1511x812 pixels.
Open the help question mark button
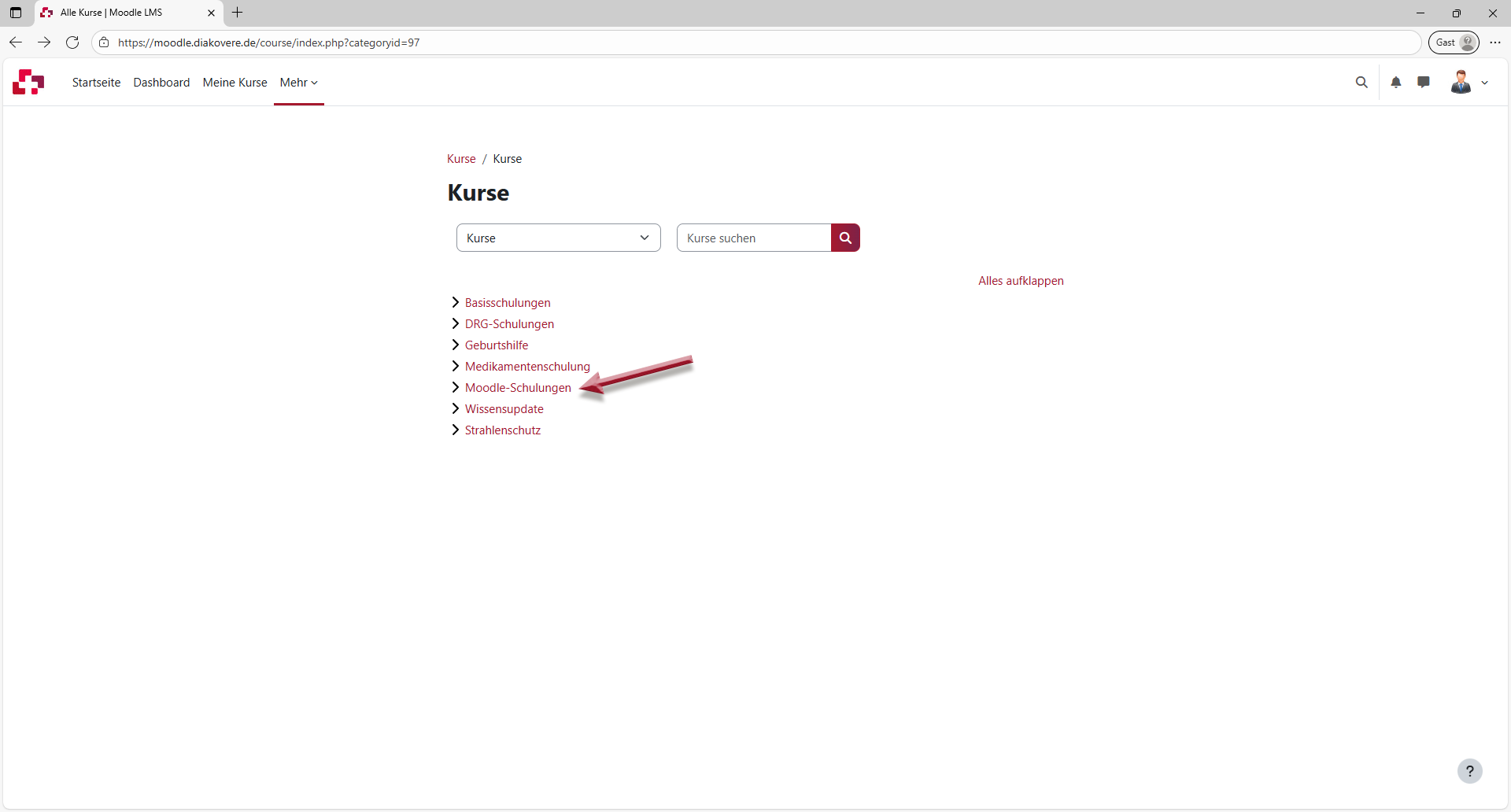pos(1469,771)
